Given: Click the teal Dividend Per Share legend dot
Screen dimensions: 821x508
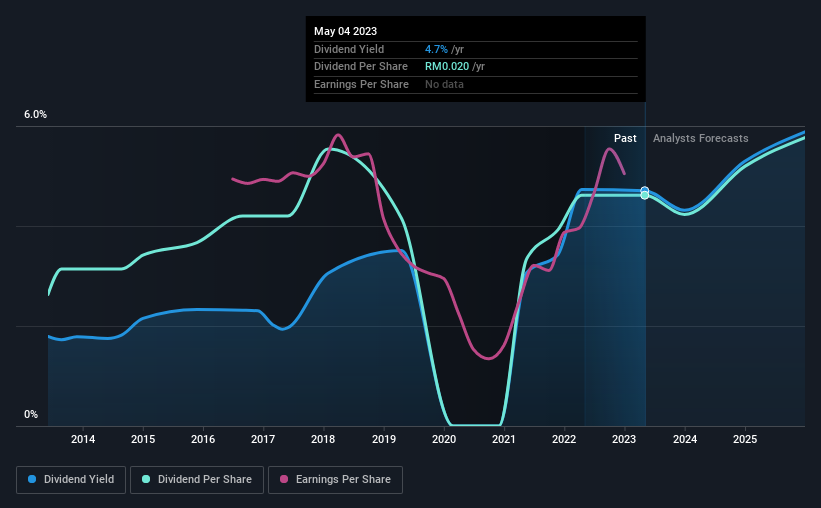Looking at the screenshot, I should 146,479.
